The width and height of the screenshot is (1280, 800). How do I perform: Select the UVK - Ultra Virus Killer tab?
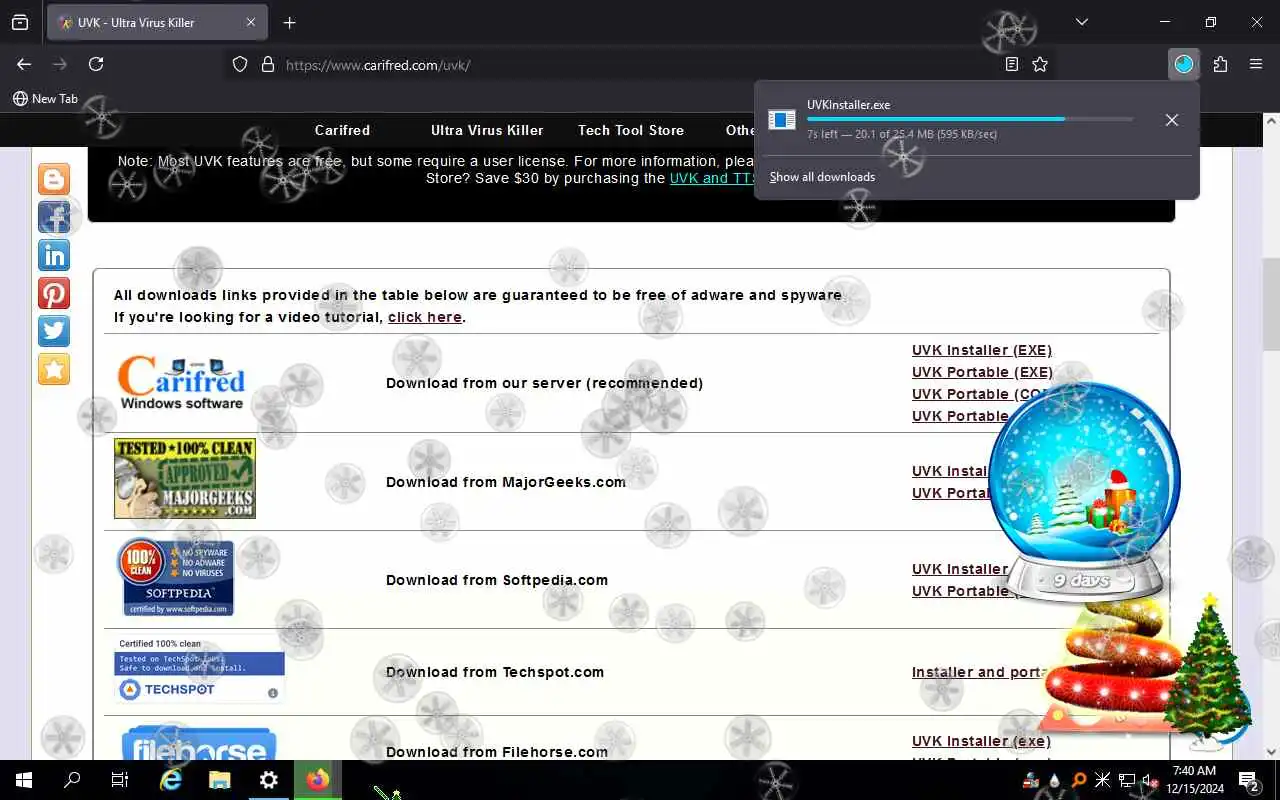coord(157,22)
